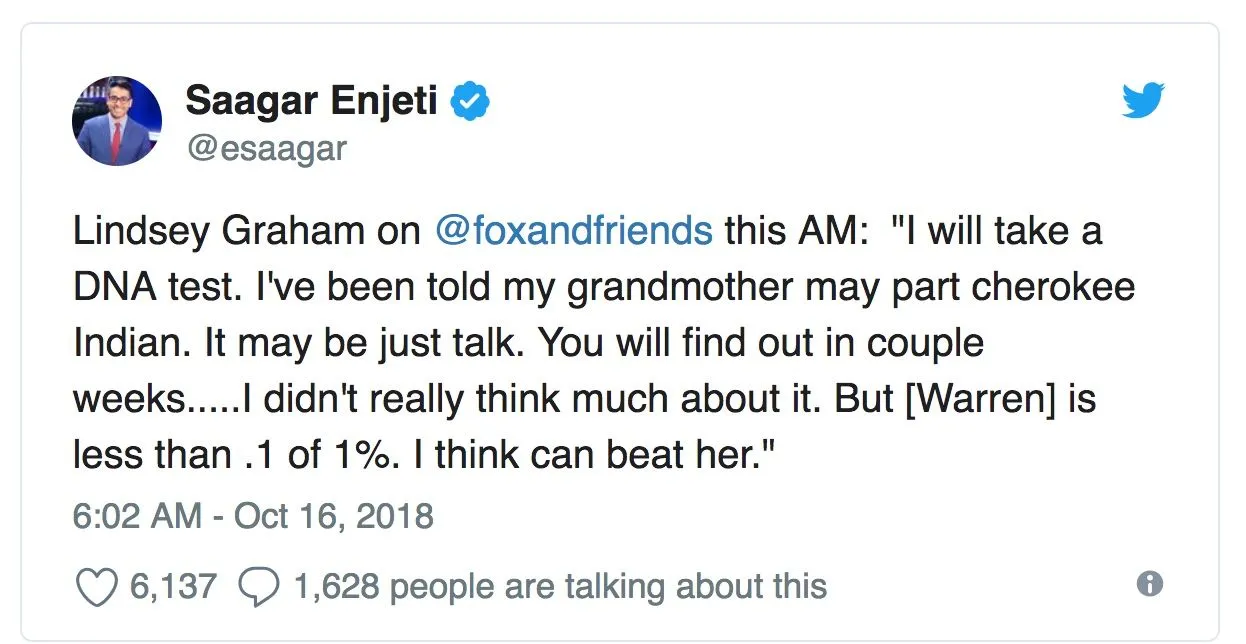This screenshot has height=644, width=1246.
Task: Open '1,628 people are talking about this'
Action: pyautogui.click(x=560, y=586)
